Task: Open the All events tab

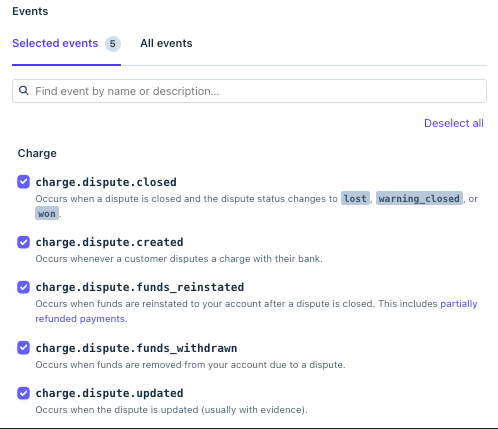Action: (166, 43)
